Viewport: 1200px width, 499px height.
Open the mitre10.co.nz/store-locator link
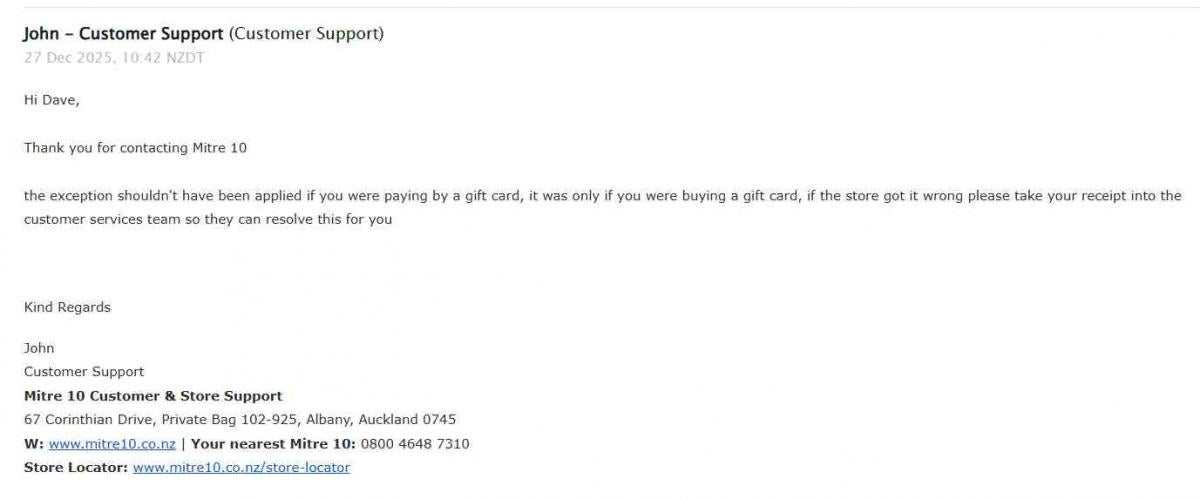pyautogui.click(x=241, y=467)
